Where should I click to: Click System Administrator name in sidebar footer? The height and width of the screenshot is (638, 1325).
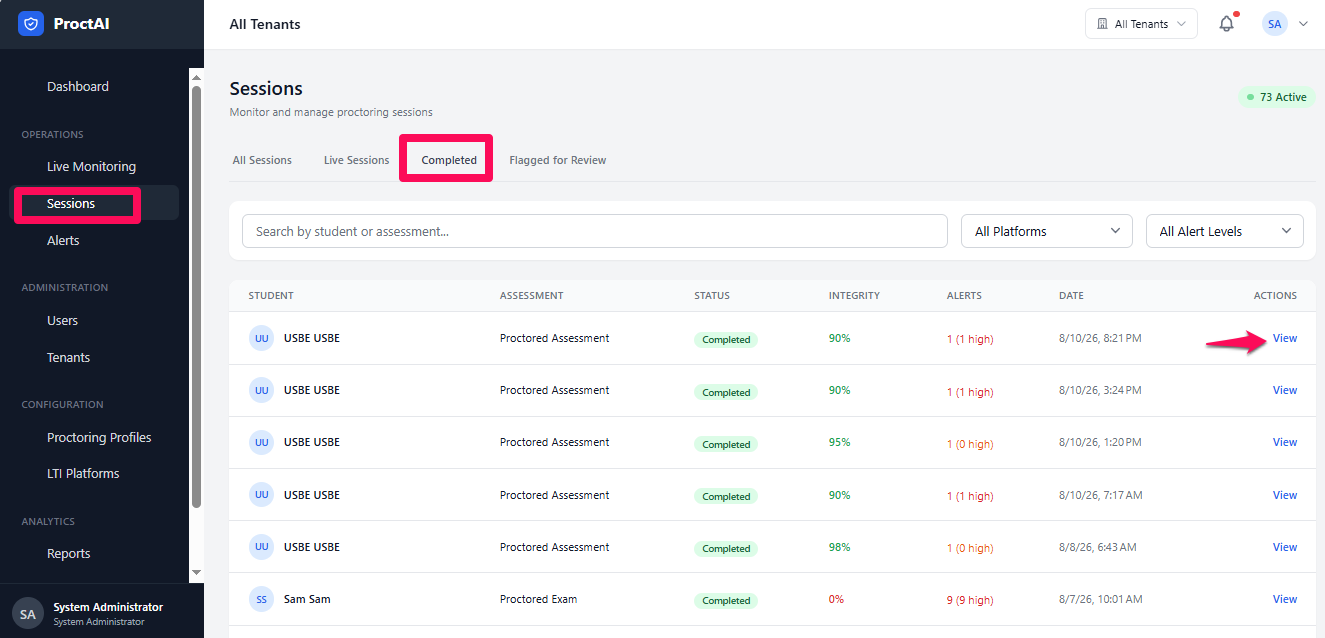click(x=108, y=607)
